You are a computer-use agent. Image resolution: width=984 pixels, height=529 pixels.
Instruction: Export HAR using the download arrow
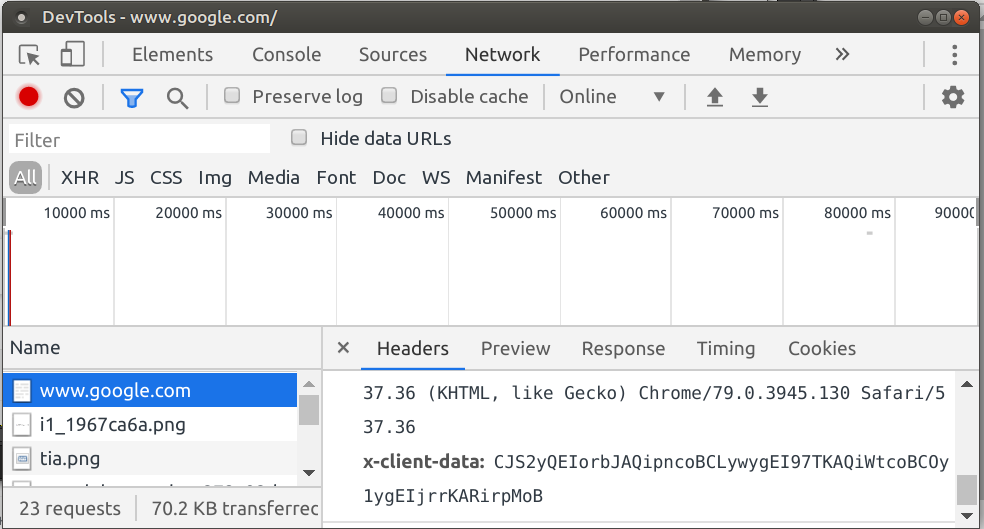point(760,97)
